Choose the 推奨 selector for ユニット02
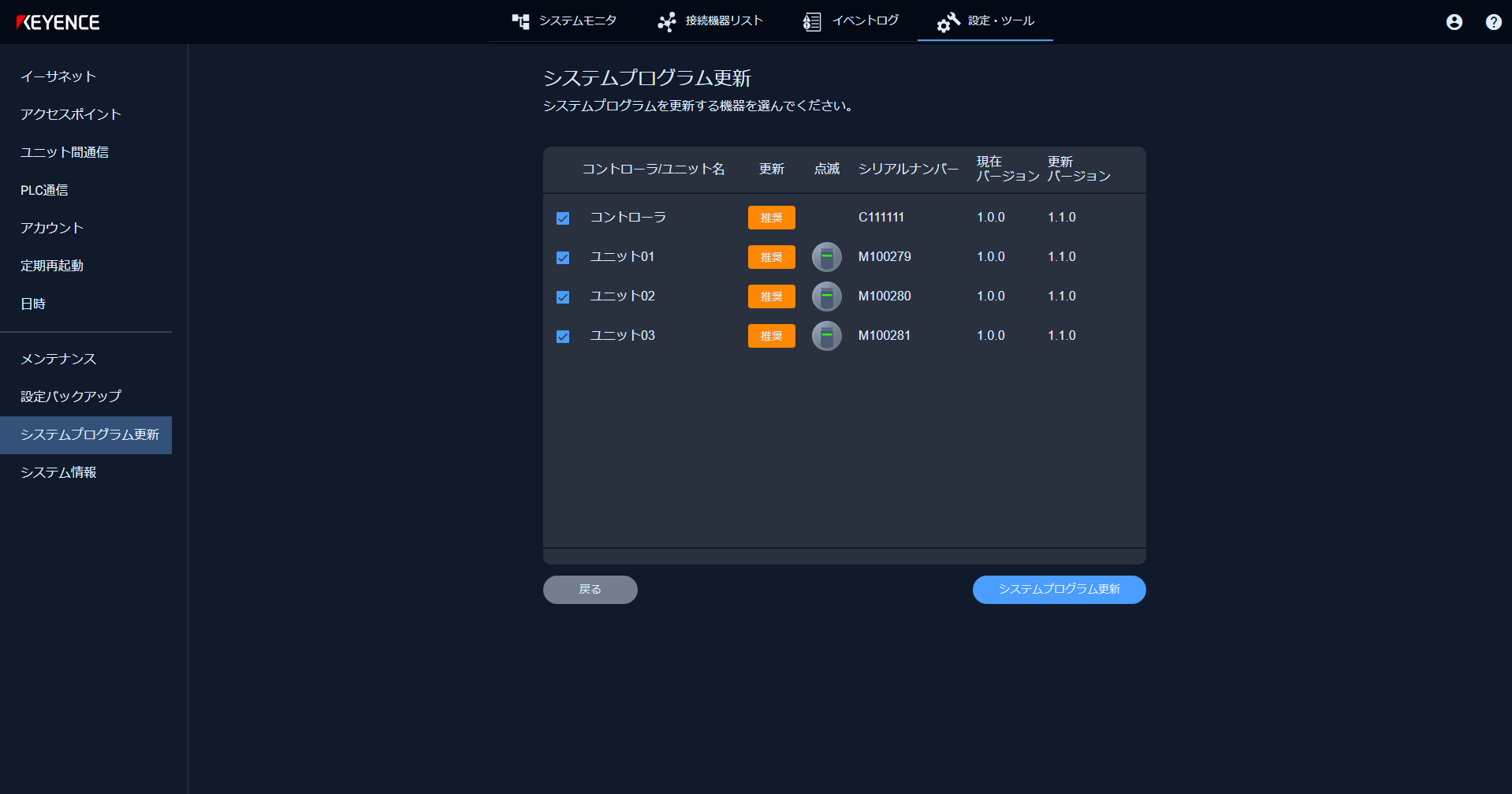The height and width of the screenshot is (794, 1512). click(771, 296)
